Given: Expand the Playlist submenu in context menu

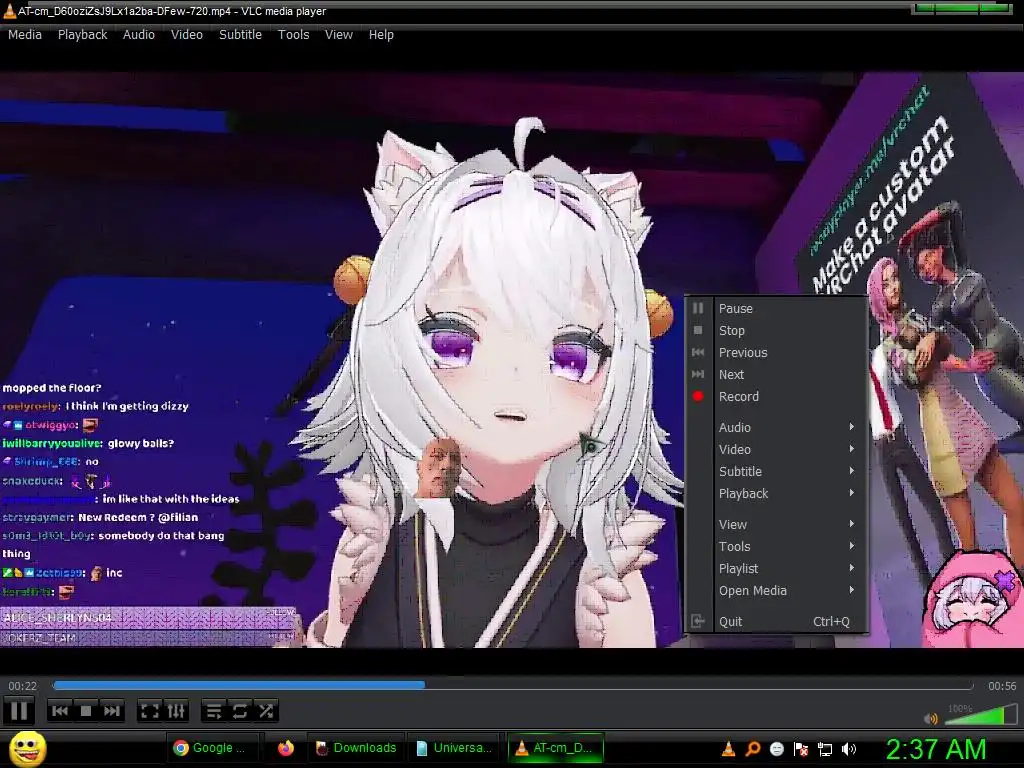Looking at the screenshot, I should (776, 569).
